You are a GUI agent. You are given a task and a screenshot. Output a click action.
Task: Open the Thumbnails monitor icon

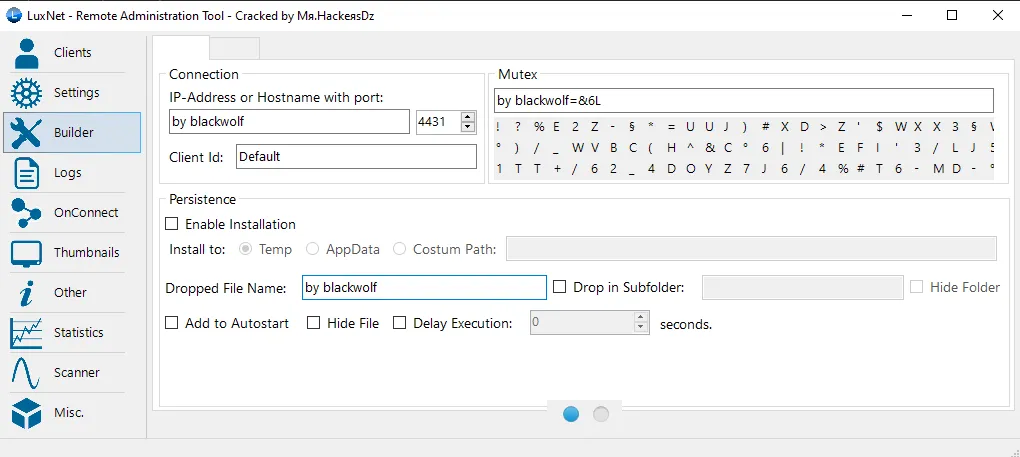click(x=27, y=253)
